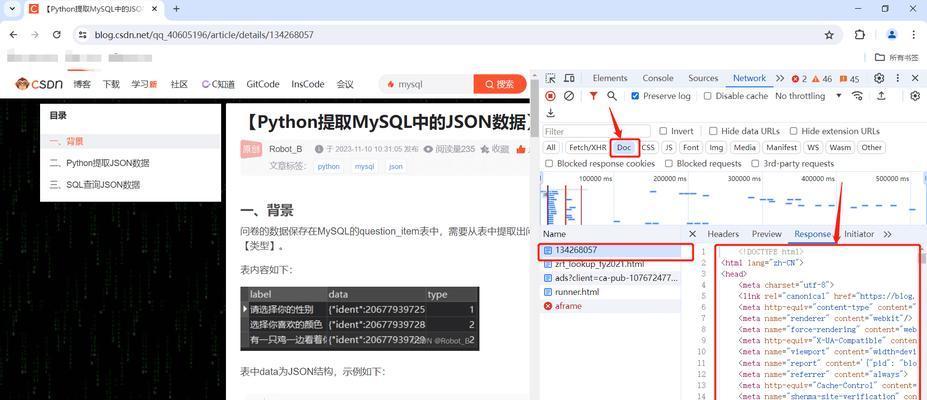Open the GitCode nav link
Screen dimensions: 927x400
click(x=262, y=84)
